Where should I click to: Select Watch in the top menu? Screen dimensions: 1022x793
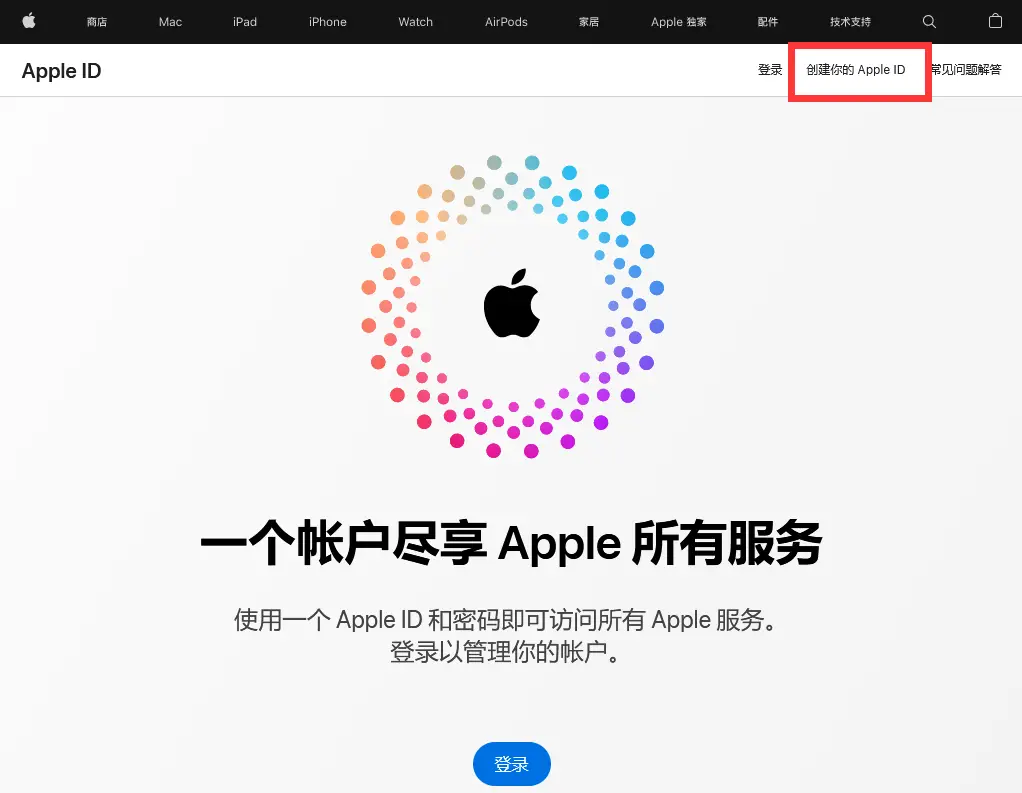[415, 22]
